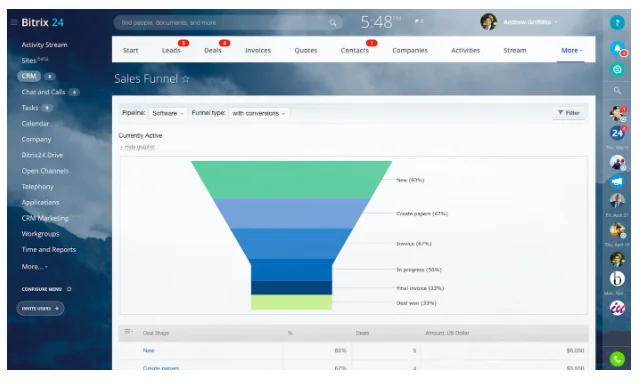Open the white 'b' contact avatar
Image resolution: width=642 pixels, height=384 pixels.
[x=617, y=278]
